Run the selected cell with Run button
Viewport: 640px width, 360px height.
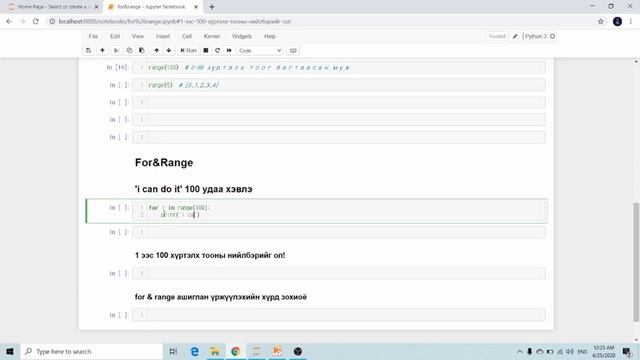[x=189, y=50]
